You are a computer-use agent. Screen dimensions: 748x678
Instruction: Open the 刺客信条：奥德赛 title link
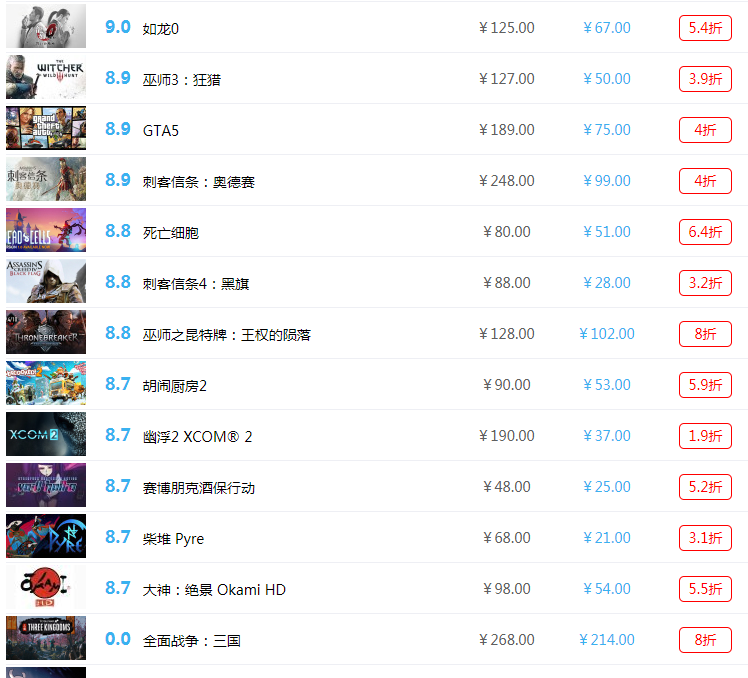point(198,182)
